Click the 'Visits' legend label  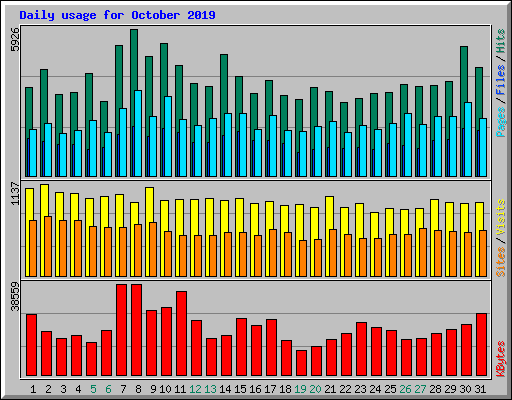pyautogui.click(x=501, y=218)
